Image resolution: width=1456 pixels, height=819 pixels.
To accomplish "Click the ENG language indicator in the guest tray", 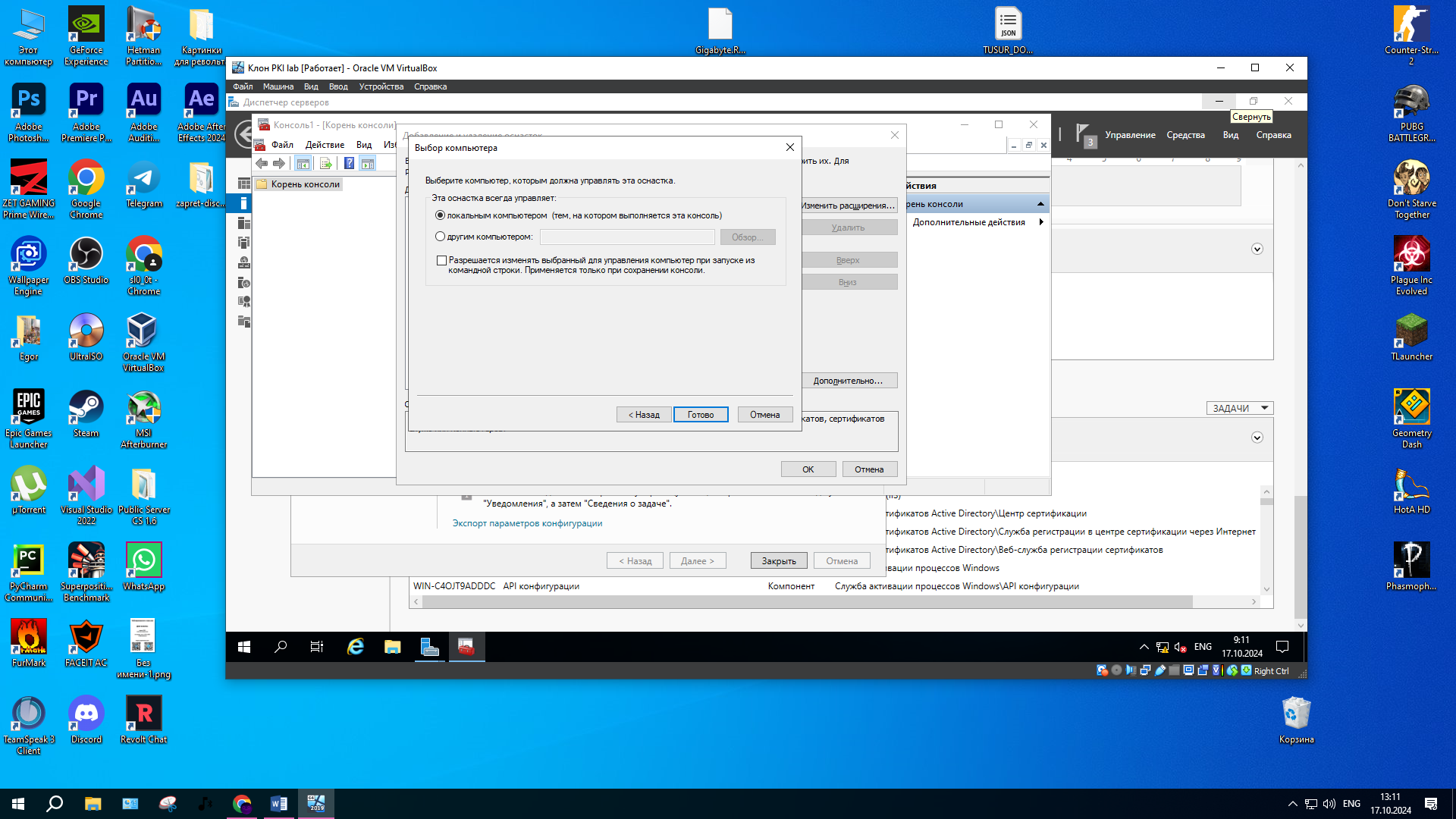I will (1203, 647).
